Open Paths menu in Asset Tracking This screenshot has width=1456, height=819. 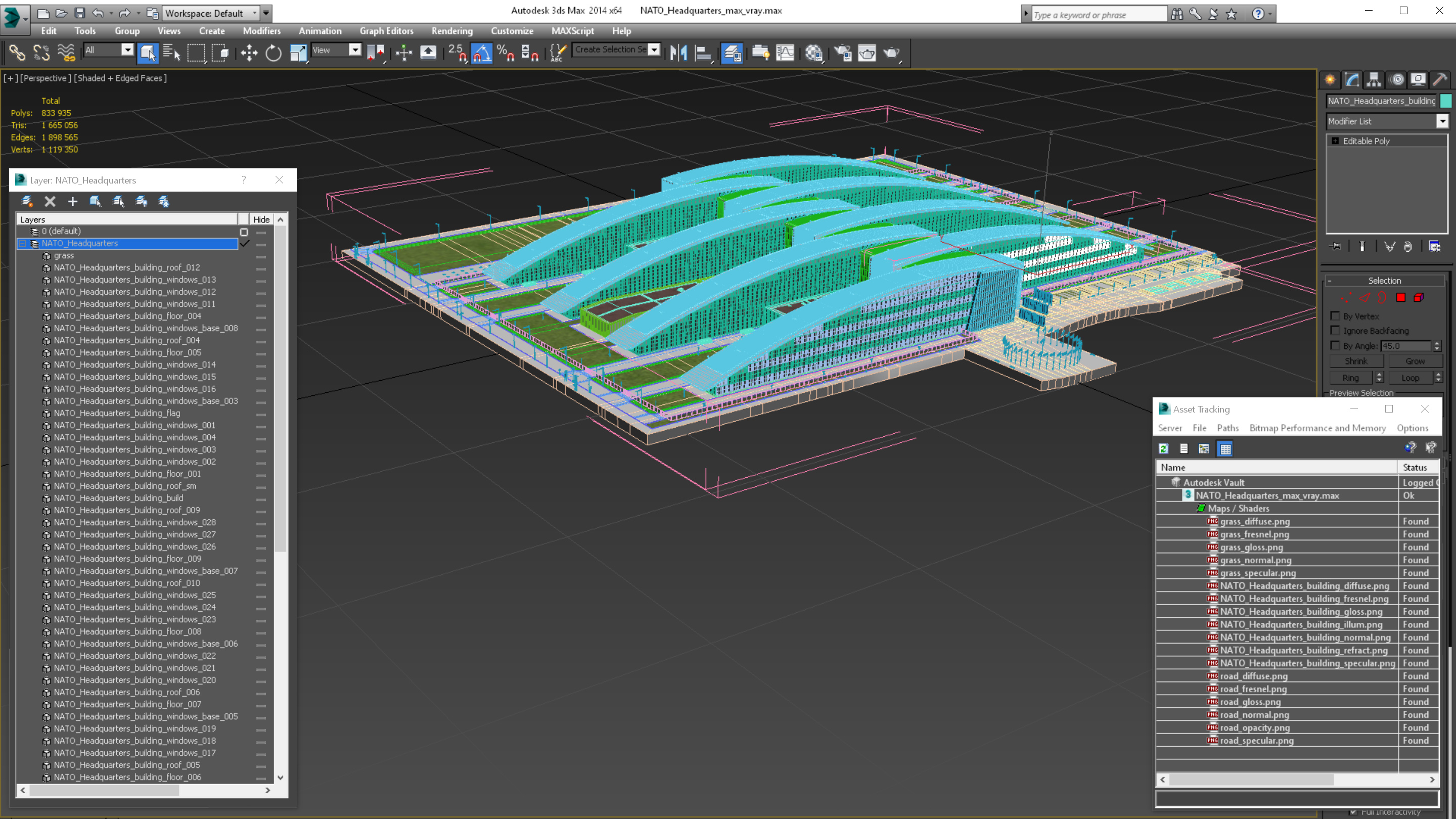[1227, 428]
